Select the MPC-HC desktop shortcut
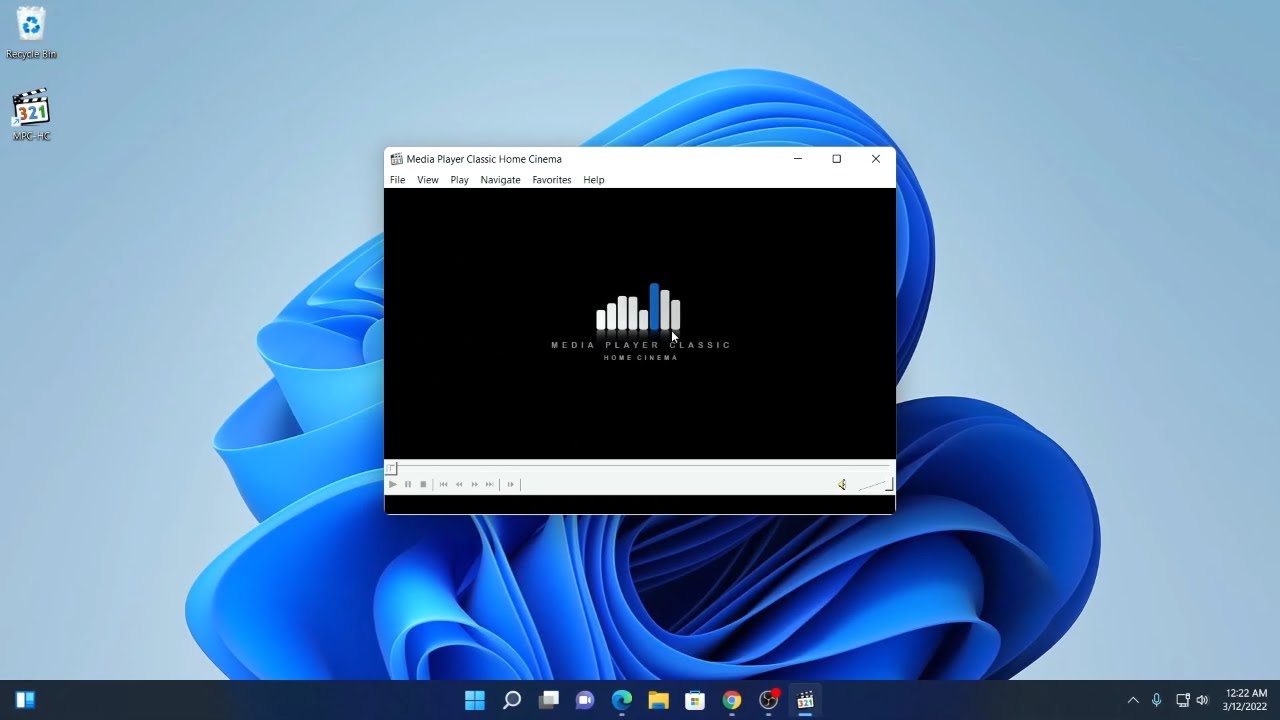 pyautogui.click(x=31, y=114)
